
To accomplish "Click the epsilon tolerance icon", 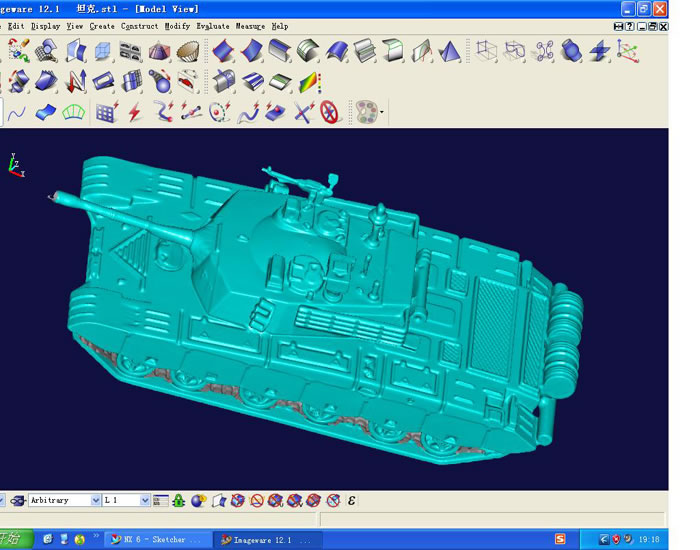I will coord(352,500).
